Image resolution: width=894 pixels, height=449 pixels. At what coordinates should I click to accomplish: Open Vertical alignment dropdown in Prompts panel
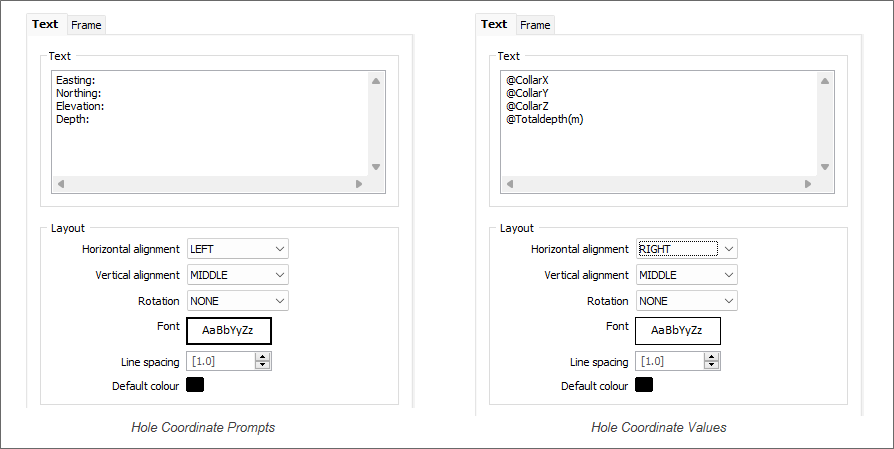click(x=238, y=275)
